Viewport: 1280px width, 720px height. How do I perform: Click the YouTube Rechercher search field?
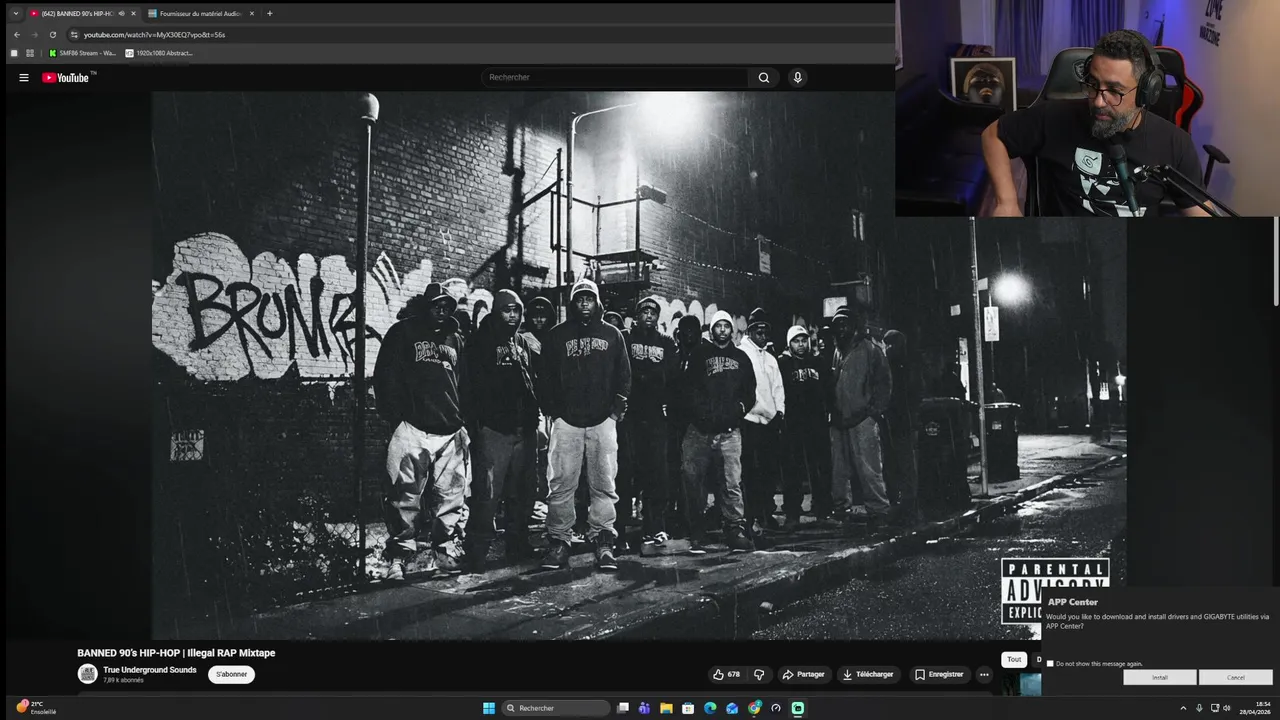(615, 77)
